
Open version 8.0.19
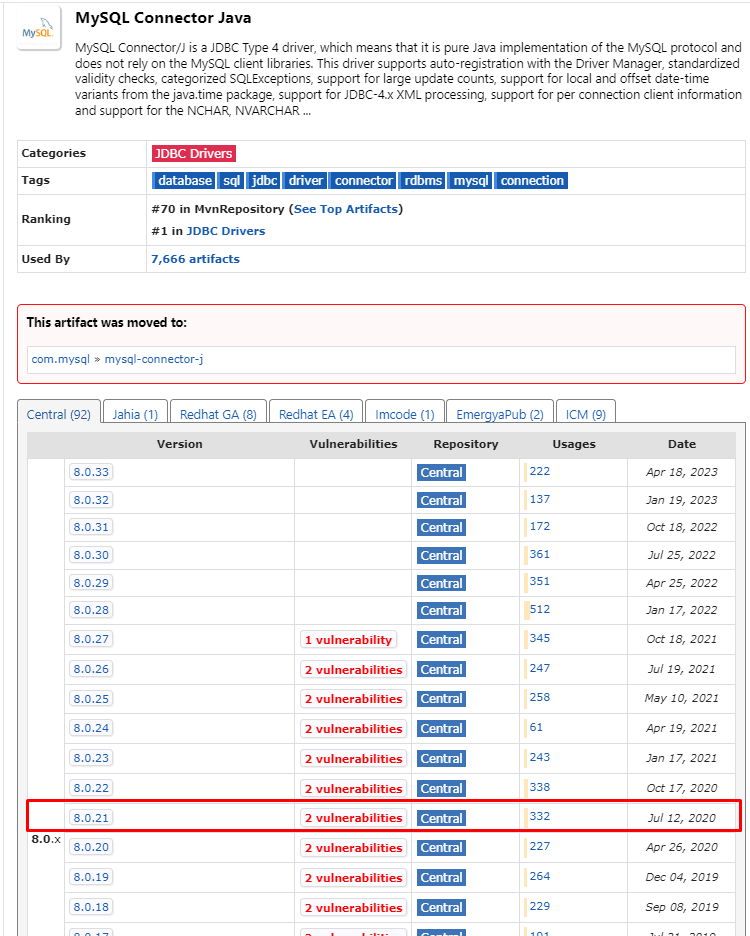click(x=91, y=877)
